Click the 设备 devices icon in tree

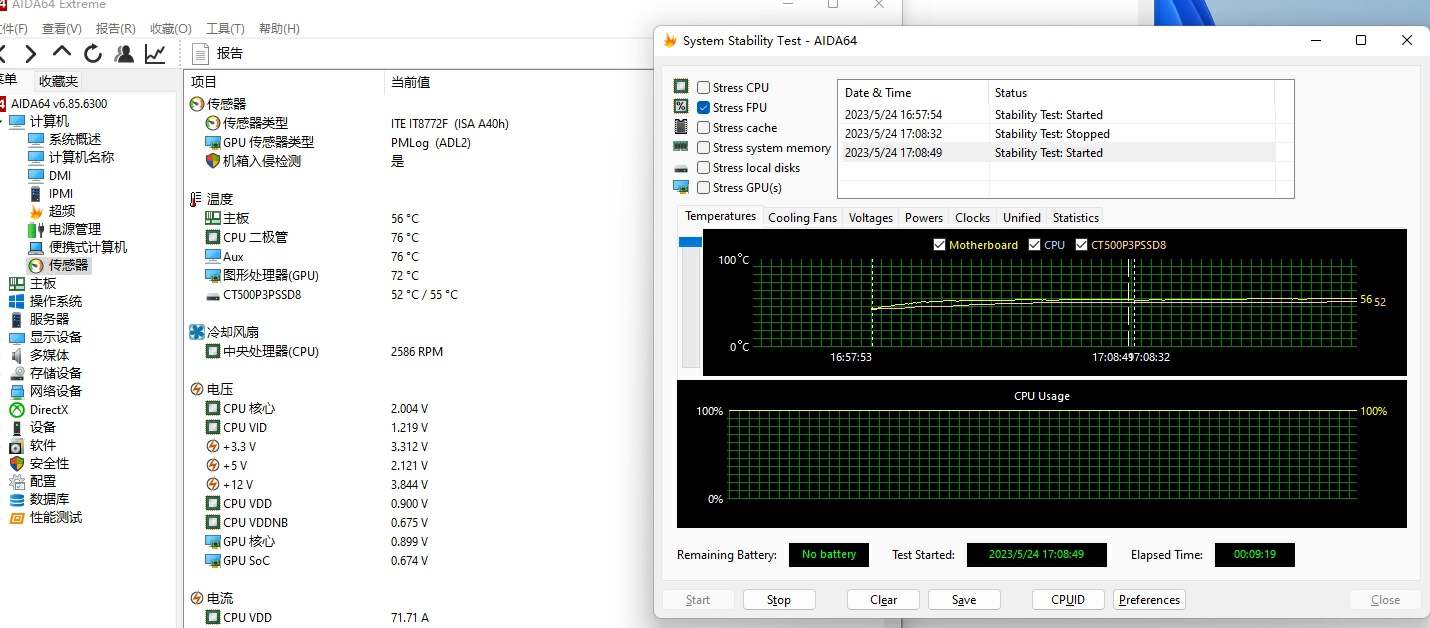point(17,427)
